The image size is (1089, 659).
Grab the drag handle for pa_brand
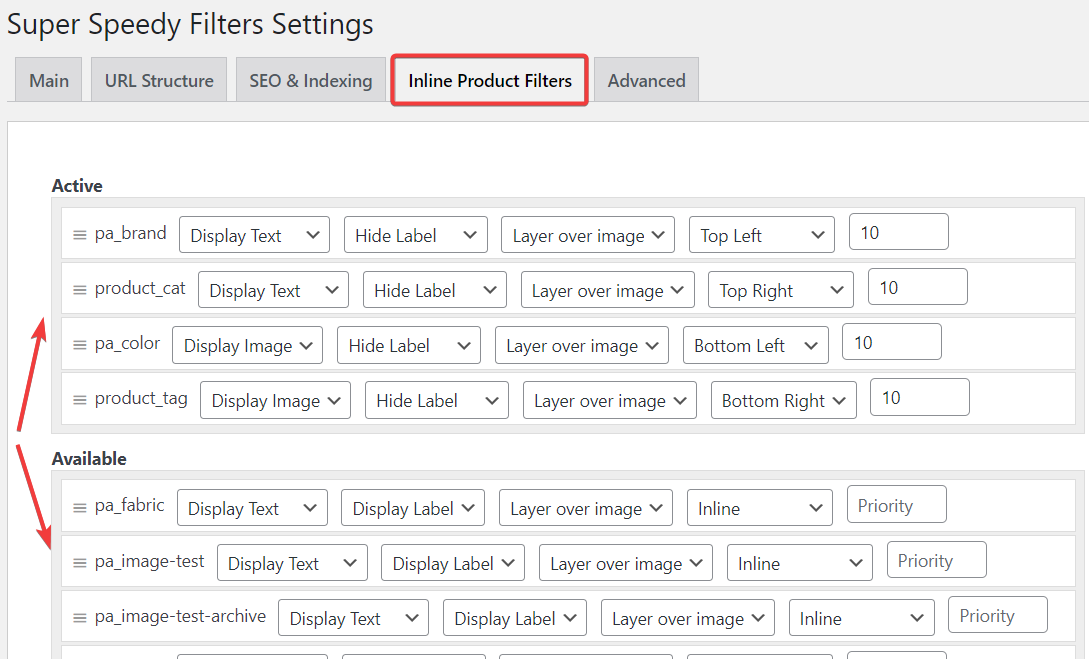[80, 235]
